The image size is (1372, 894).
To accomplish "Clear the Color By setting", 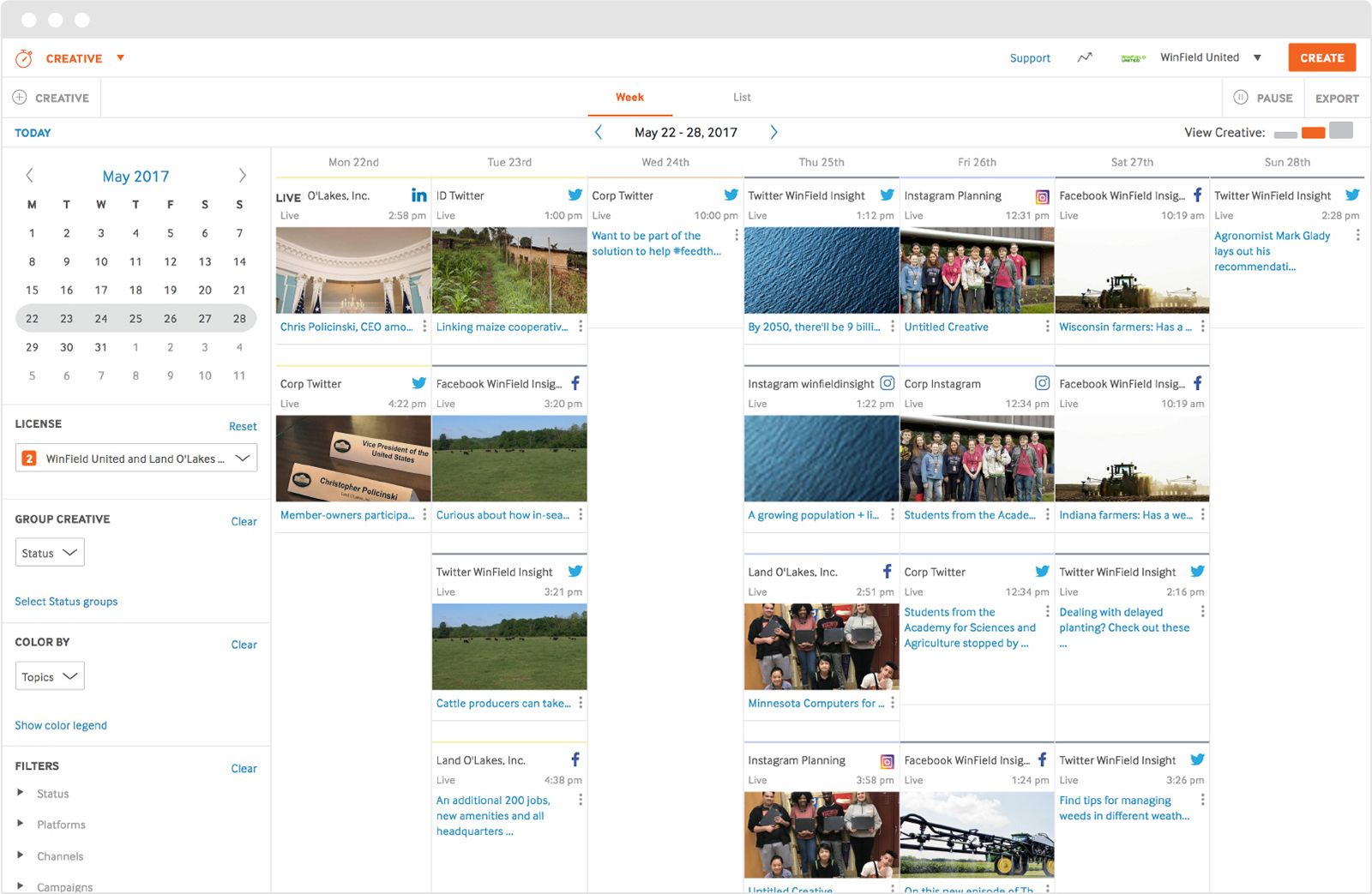I will 244,645.
